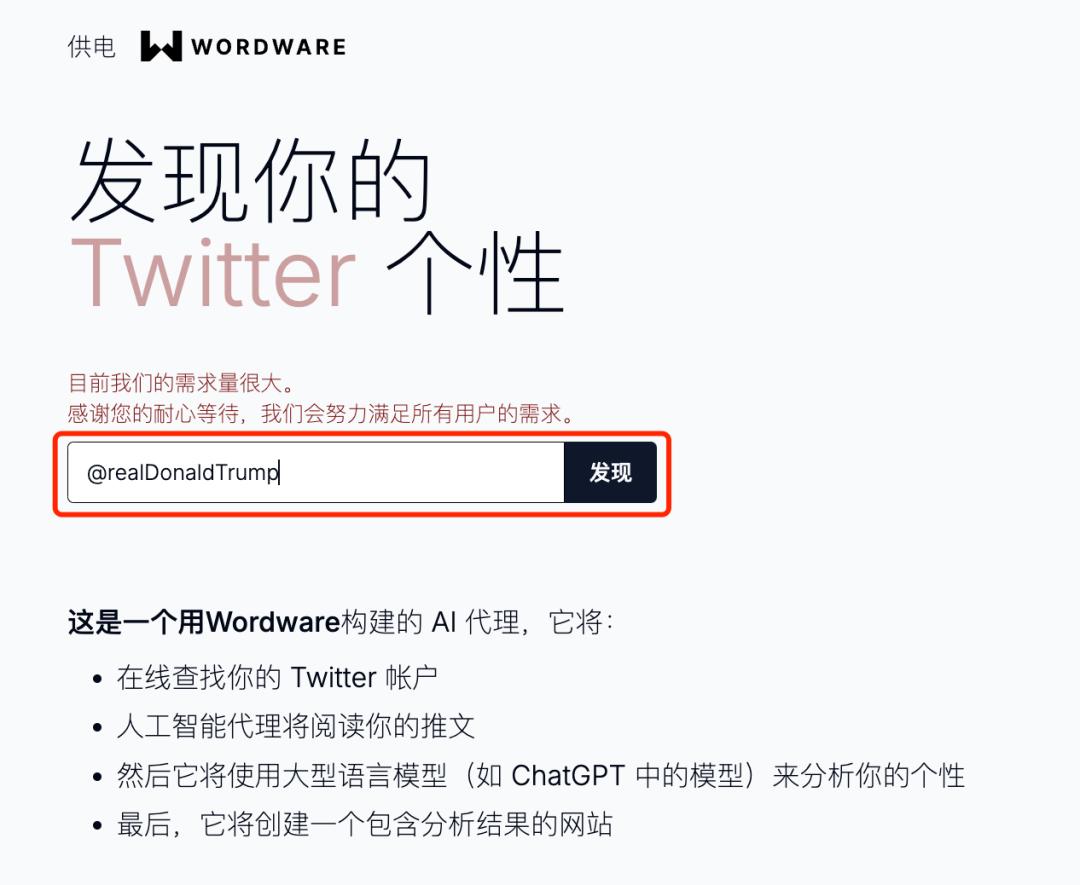This screenshot has width=1080, height=885.
Task: Click the dark 发现 submit button
Action: pos(610,472)
